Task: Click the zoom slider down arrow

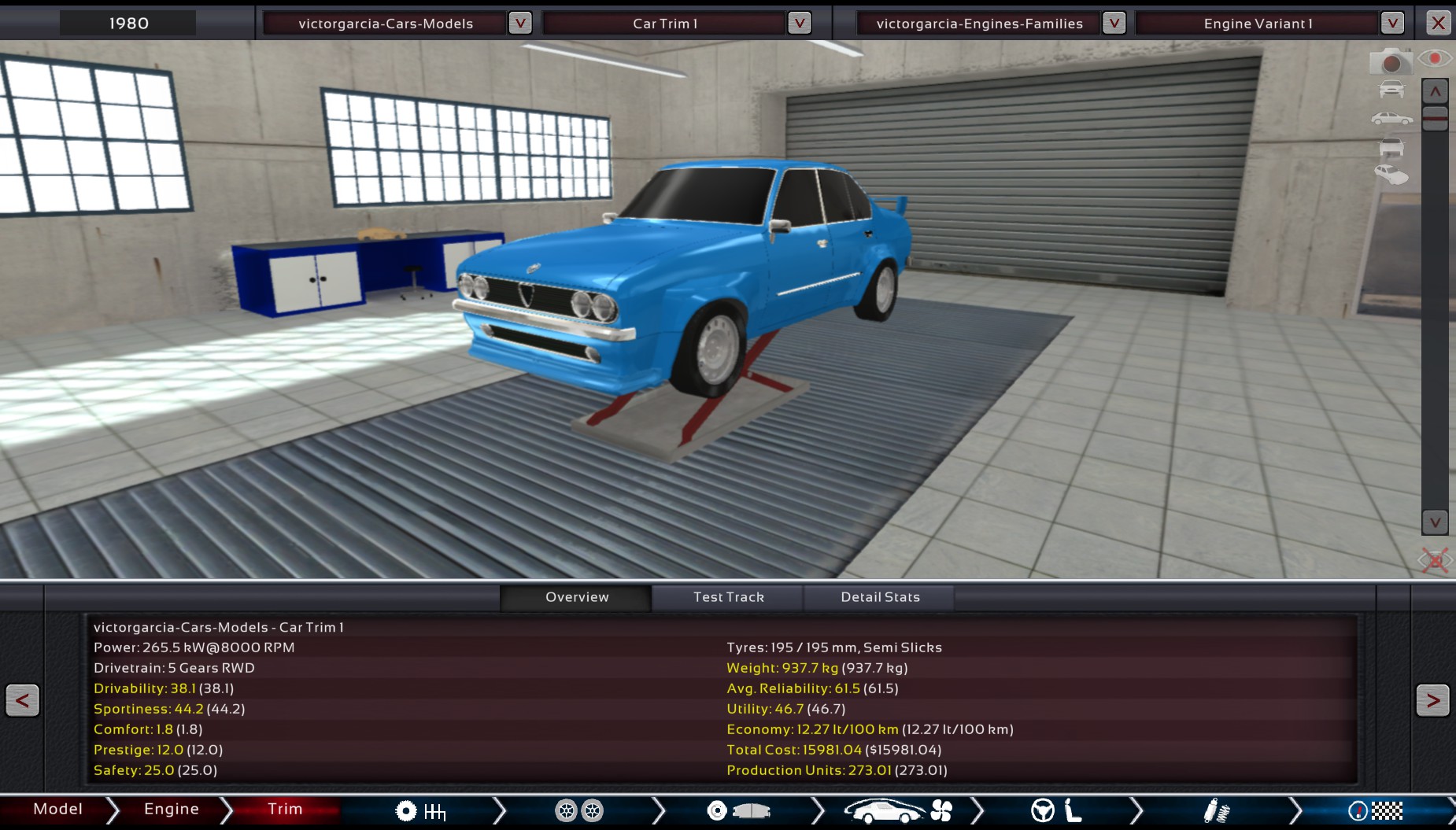Action: [x=1435, y=522]
